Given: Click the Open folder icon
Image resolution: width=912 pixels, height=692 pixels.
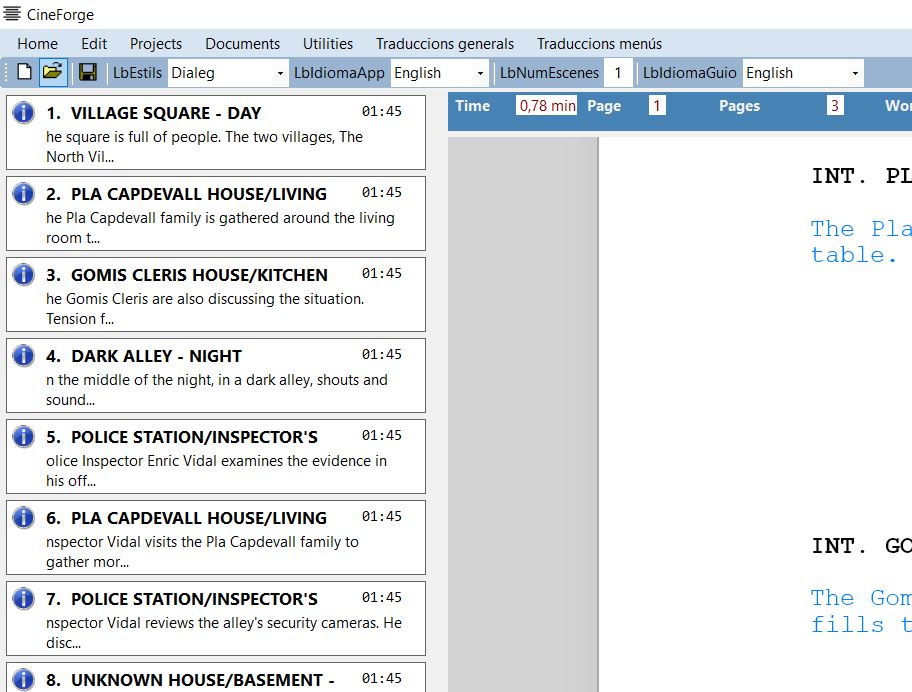Looking at the screenshot, I should [53, 73].
